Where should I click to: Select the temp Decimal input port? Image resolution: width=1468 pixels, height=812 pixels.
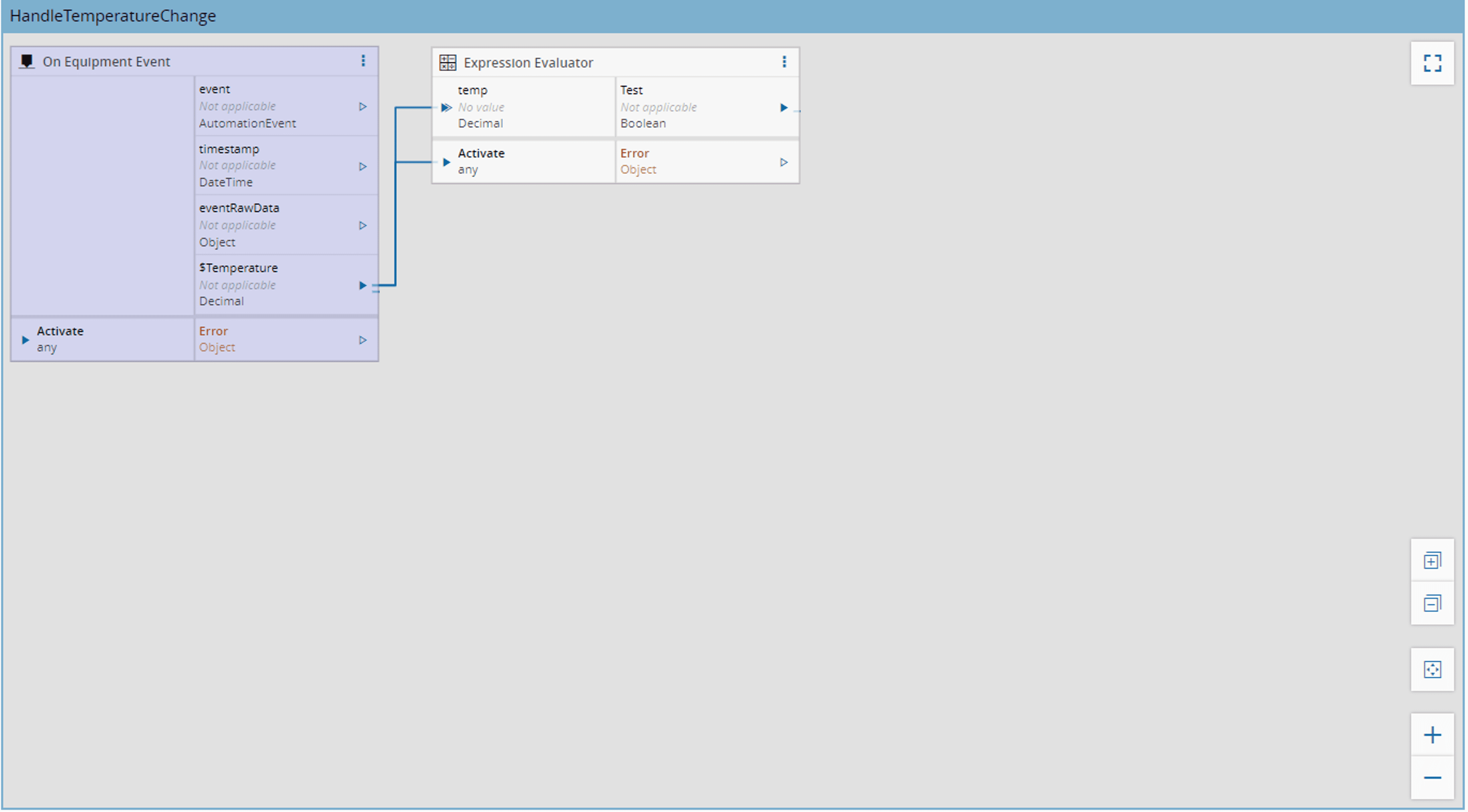(x=446, y=108)
